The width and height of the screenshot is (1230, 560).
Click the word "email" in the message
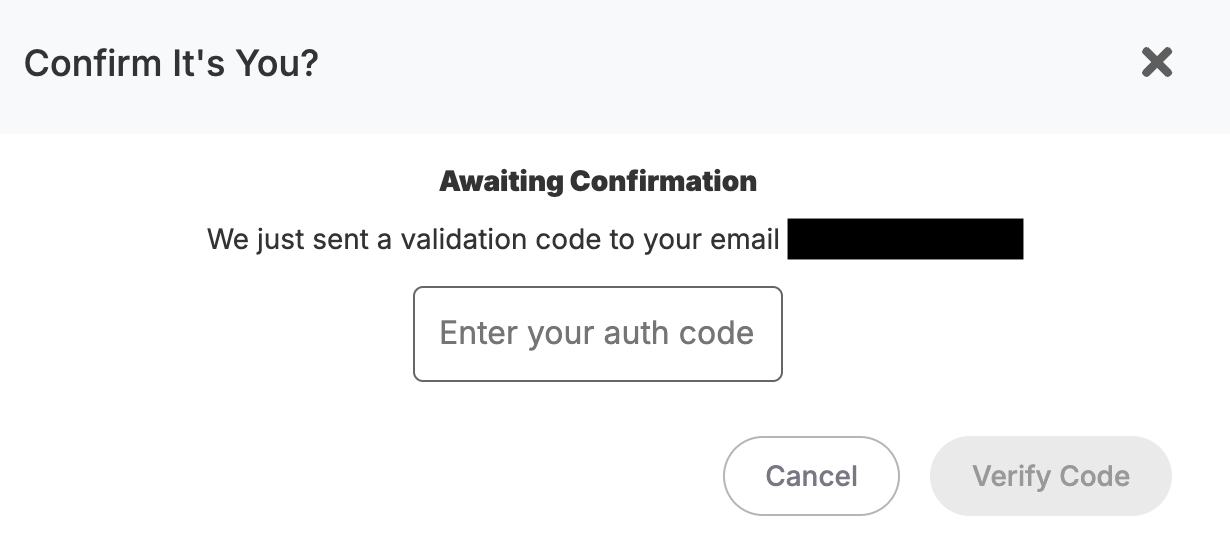click(x=742, y=241)
